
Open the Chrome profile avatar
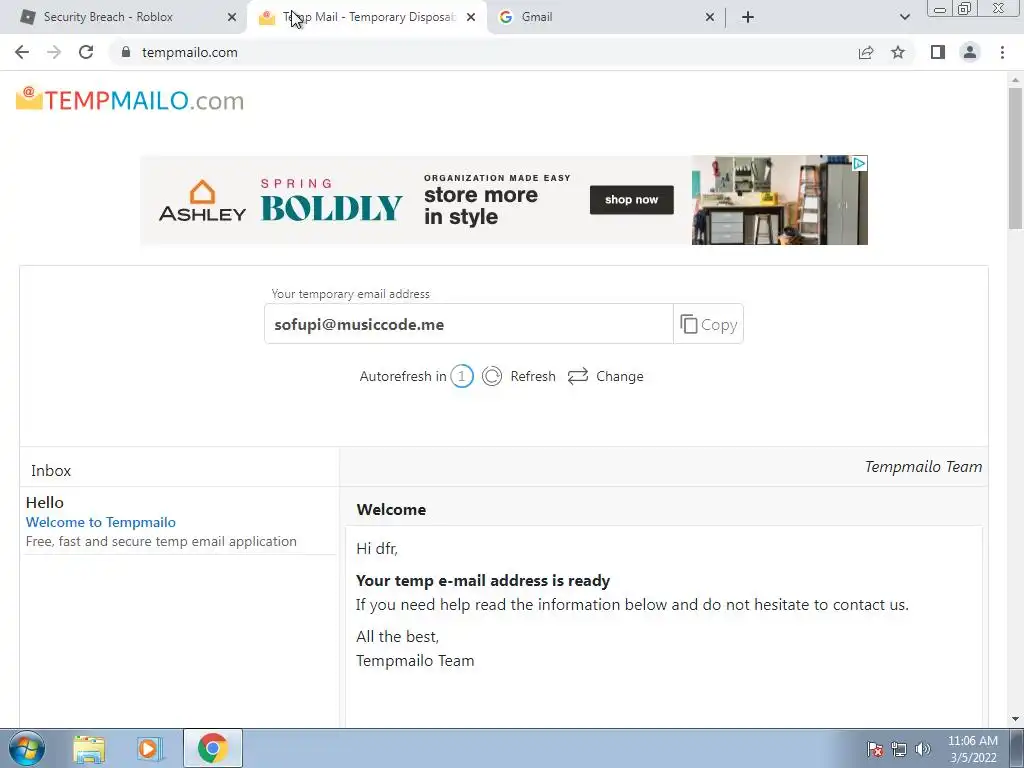[x=970, y=52]
